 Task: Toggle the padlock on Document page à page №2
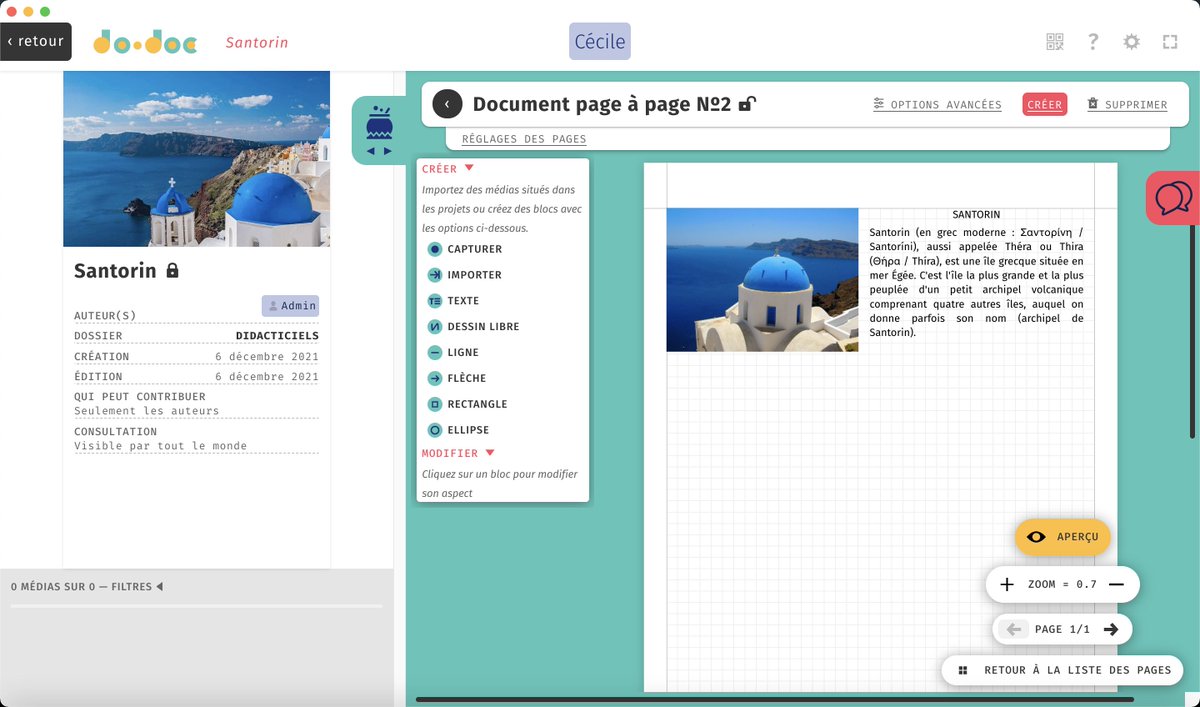click(x=750, y=103)
